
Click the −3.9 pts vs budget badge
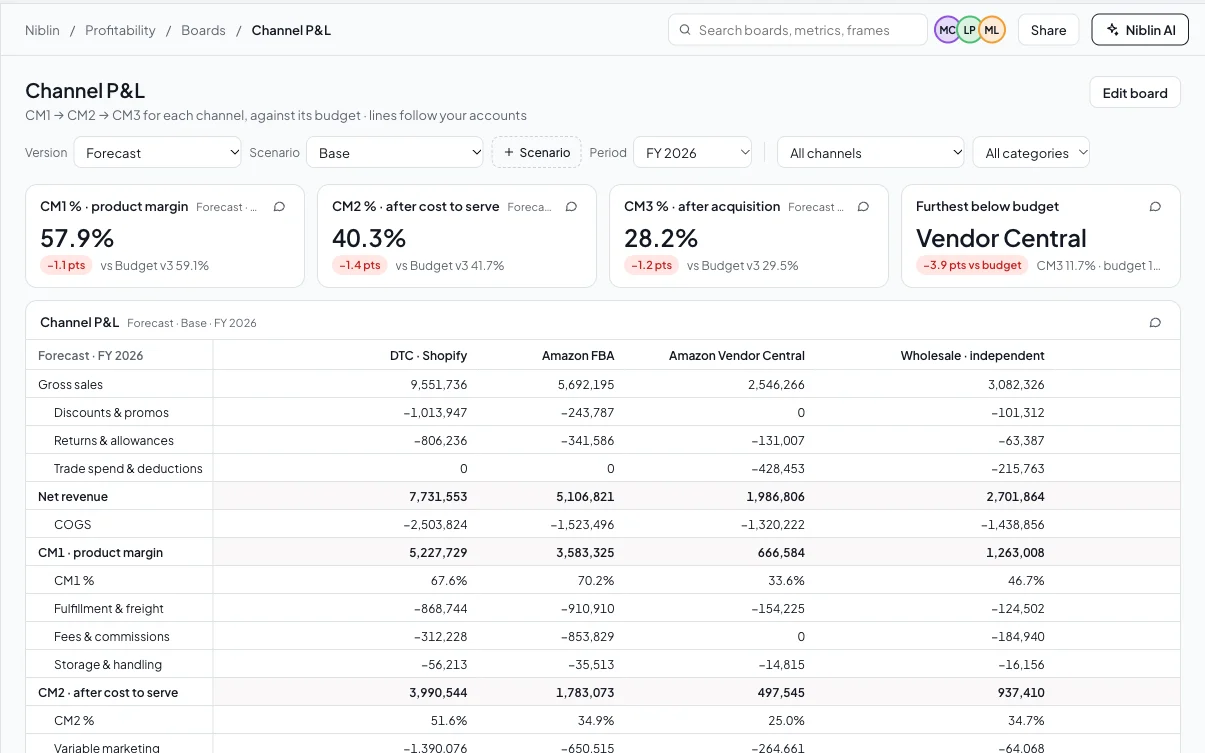(x=972, y=265)
